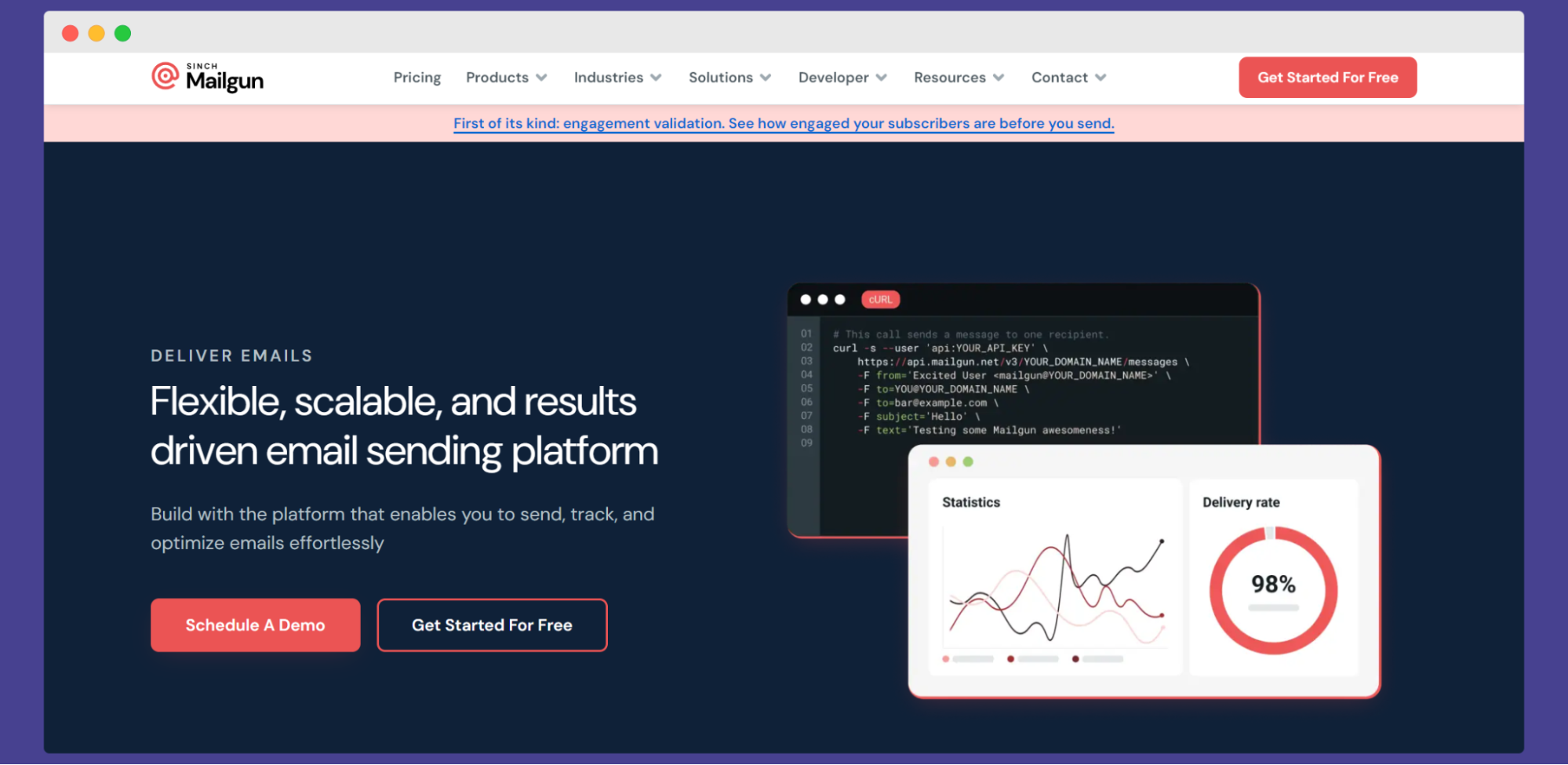Expand the Products dropdown chevron
Screen dimensions: 1568x765
[x=541, y=78]
